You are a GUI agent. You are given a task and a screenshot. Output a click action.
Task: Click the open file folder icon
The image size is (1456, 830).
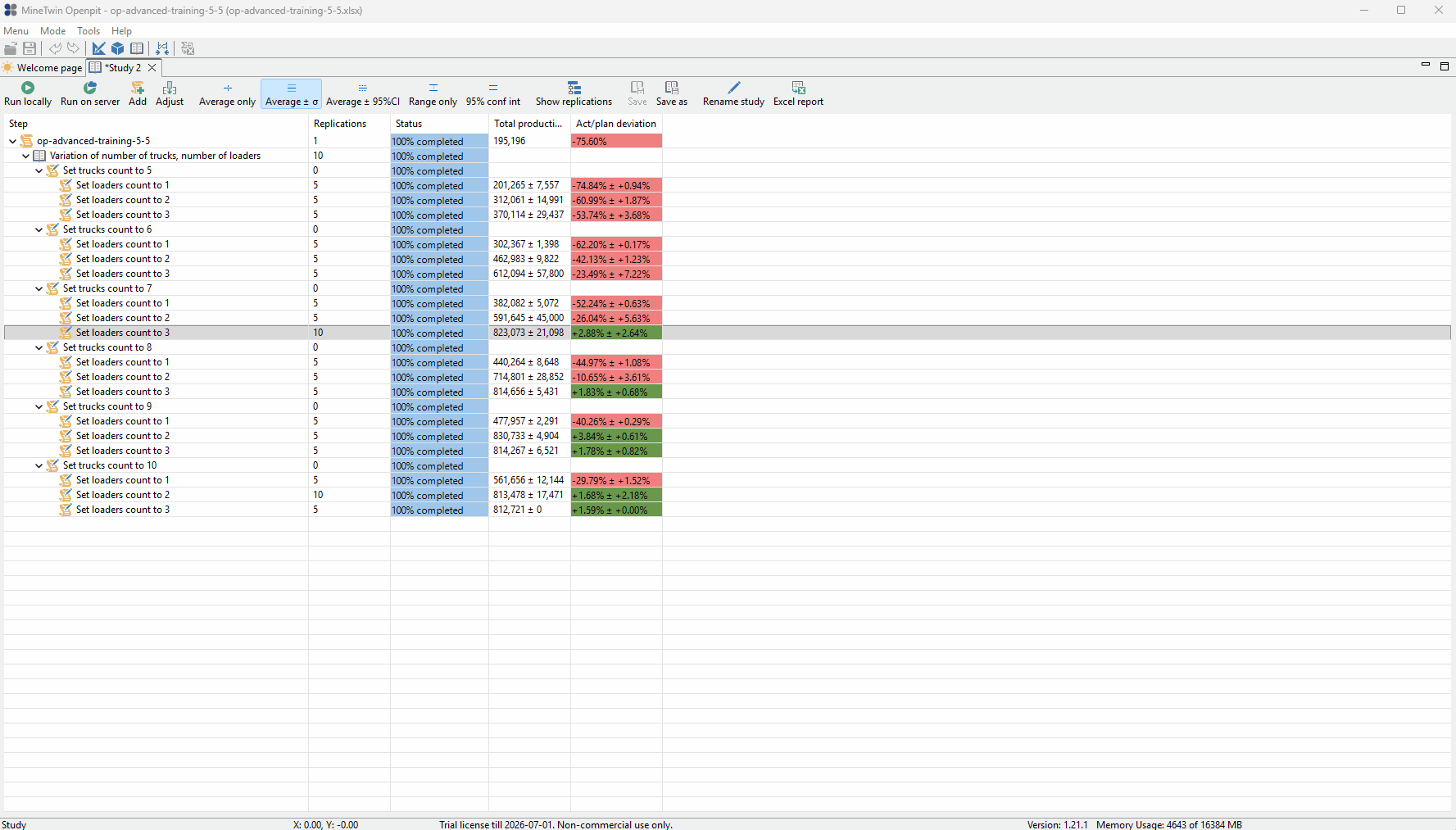click(11, 48)
